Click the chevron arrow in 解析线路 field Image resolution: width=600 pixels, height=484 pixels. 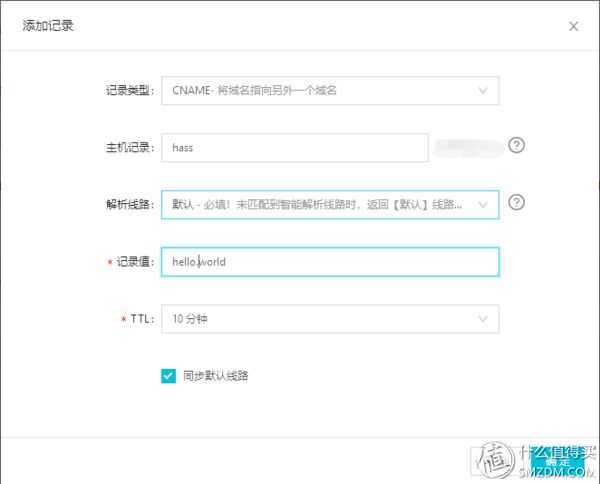[x=483, y=205]
